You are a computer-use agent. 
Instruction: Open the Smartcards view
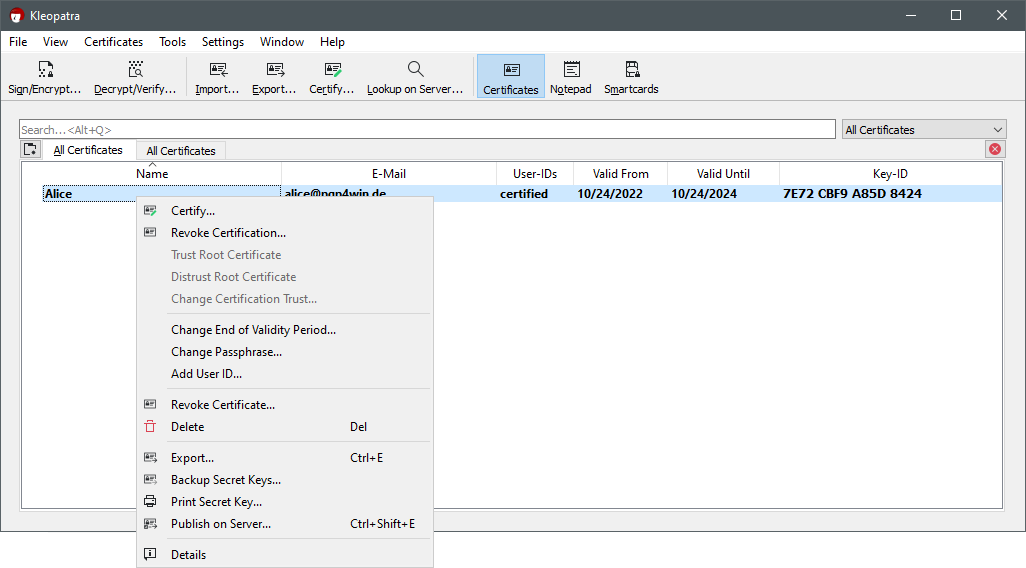coord(631,77)
